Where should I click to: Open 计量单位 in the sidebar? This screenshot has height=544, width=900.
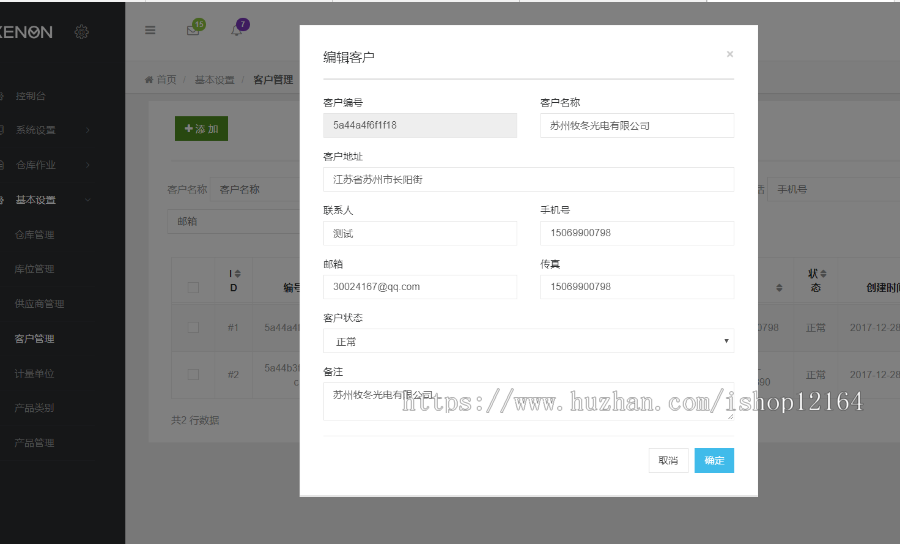34,374
